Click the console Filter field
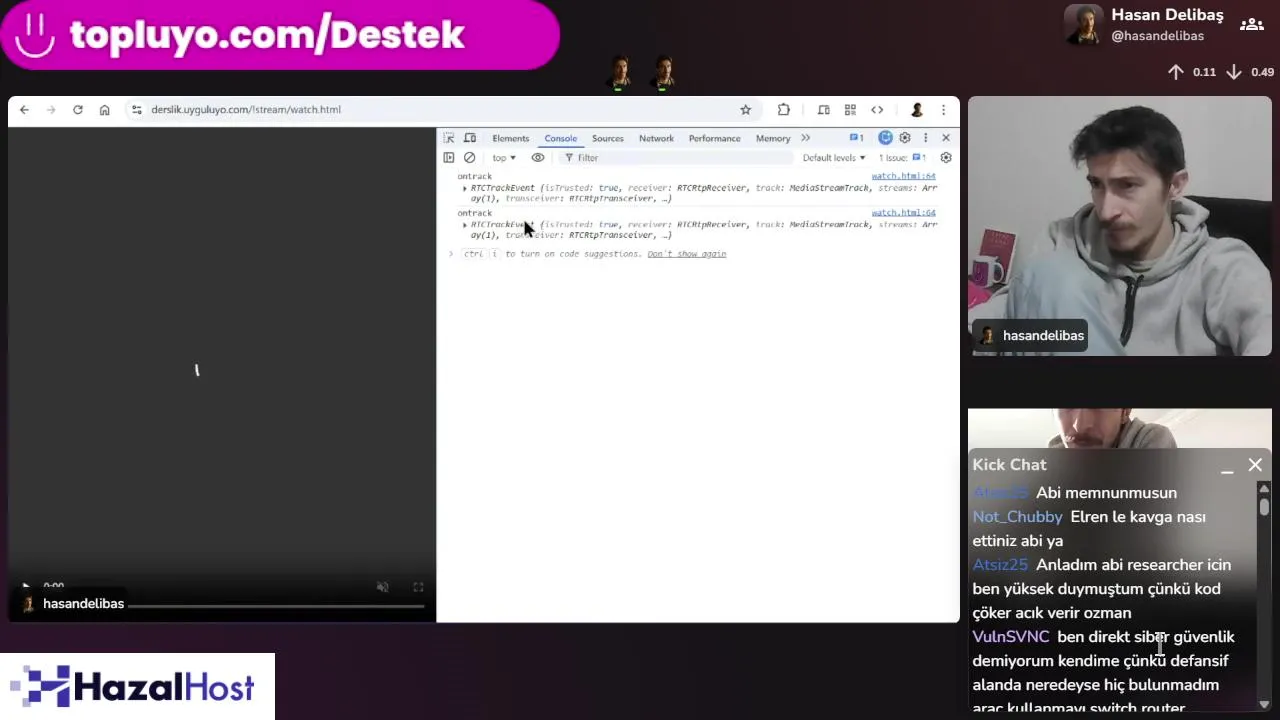Screen dimensions: 1280x720 click(x=680, y=158)
